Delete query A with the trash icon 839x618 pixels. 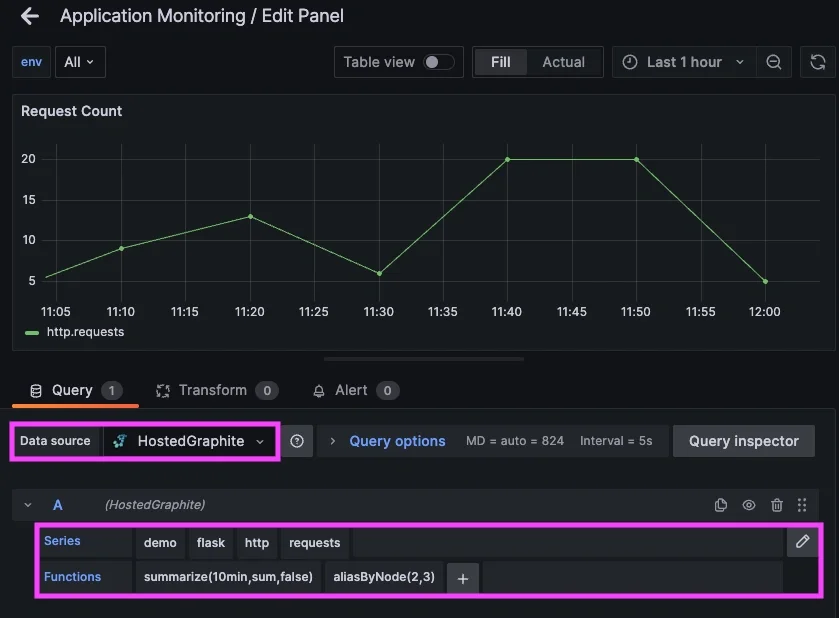(777, 505)
